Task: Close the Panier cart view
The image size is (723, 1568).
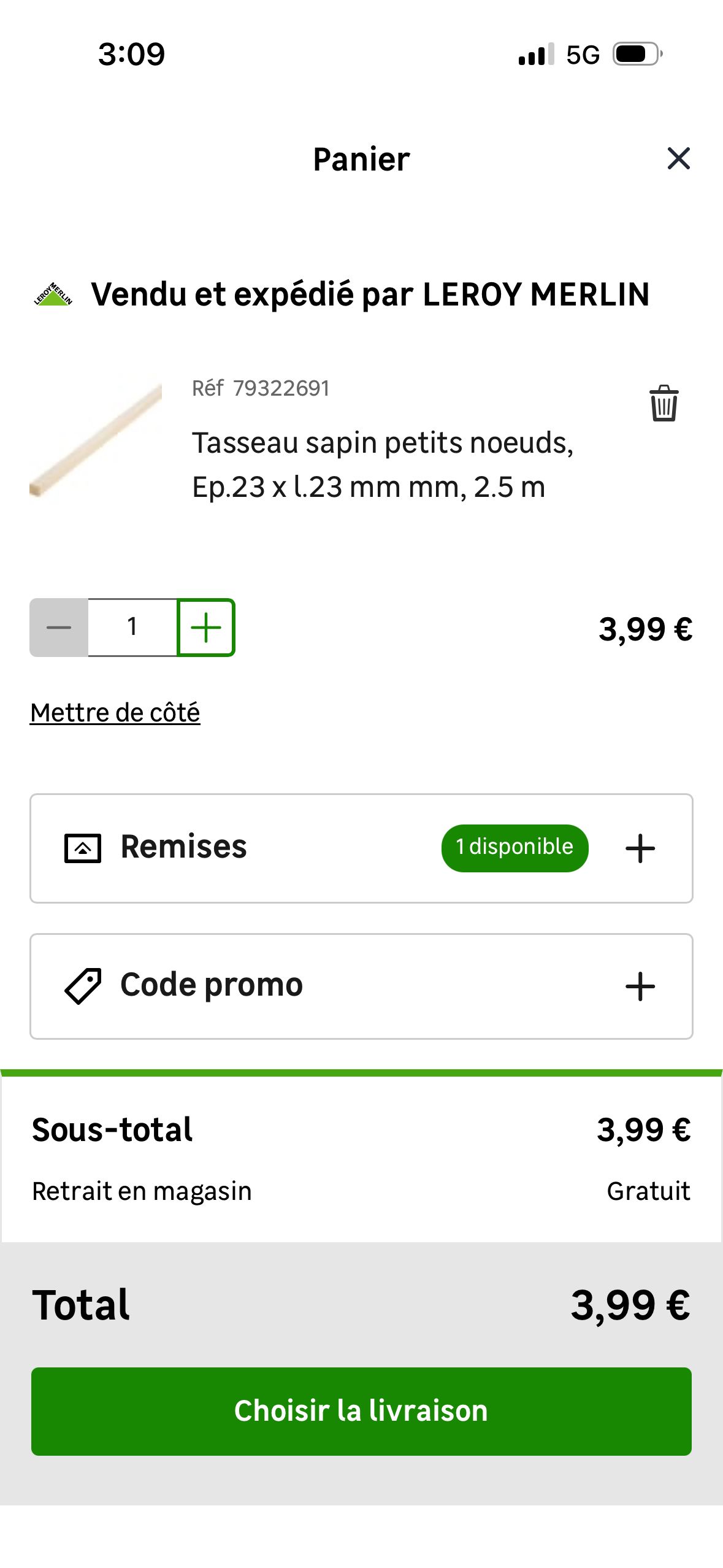Action: pos(678,159)
